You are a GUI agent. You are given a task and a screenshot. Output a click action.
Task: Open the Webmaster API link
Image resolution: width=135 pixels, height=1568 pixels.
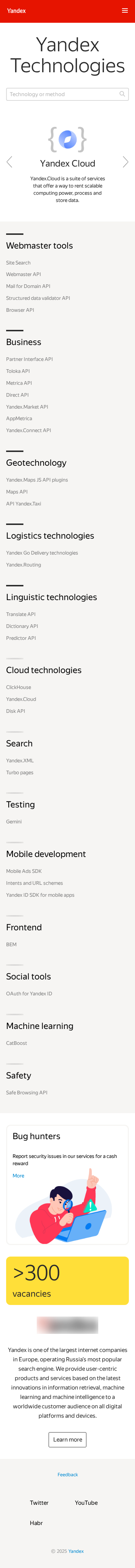24,275
